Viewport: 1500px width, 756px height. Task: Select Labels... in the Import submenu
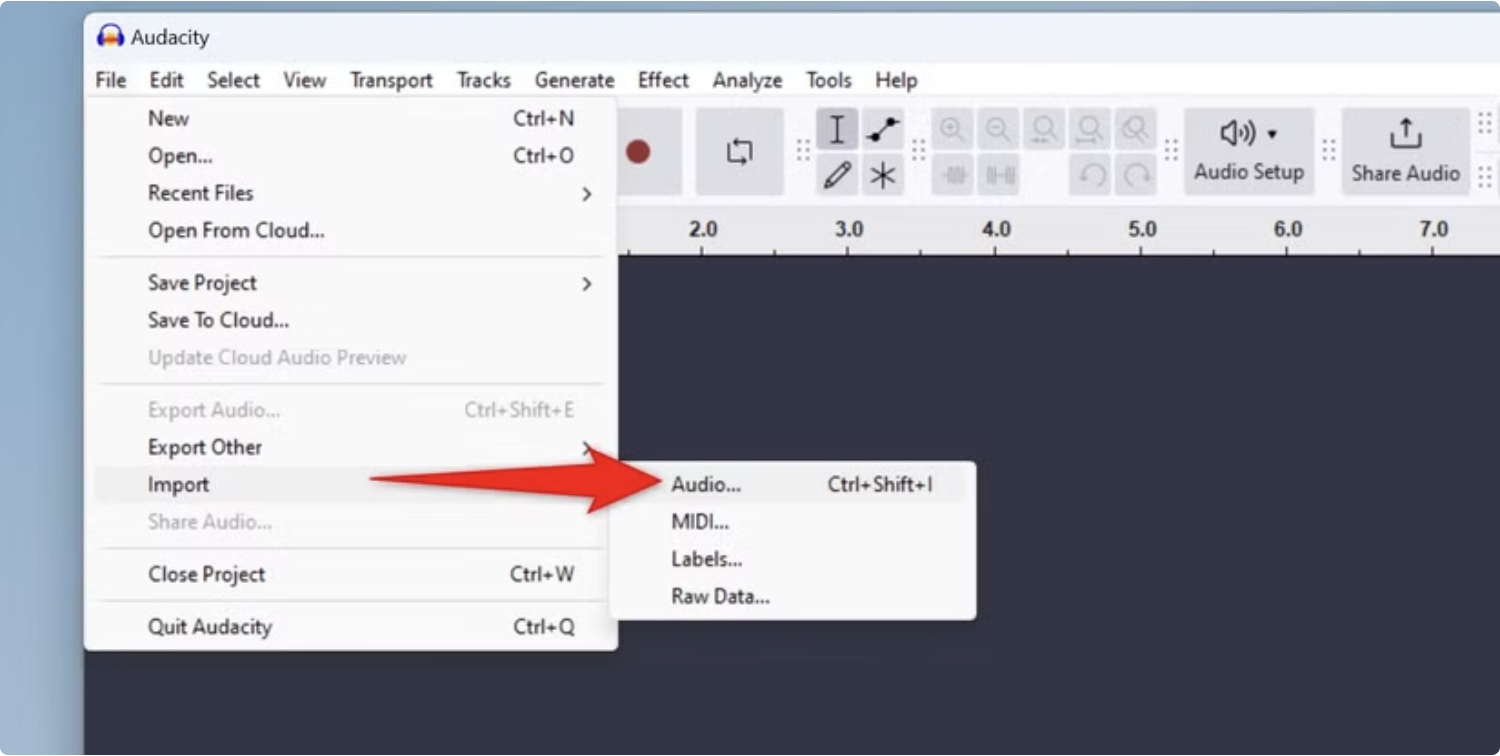click(792, 560)
